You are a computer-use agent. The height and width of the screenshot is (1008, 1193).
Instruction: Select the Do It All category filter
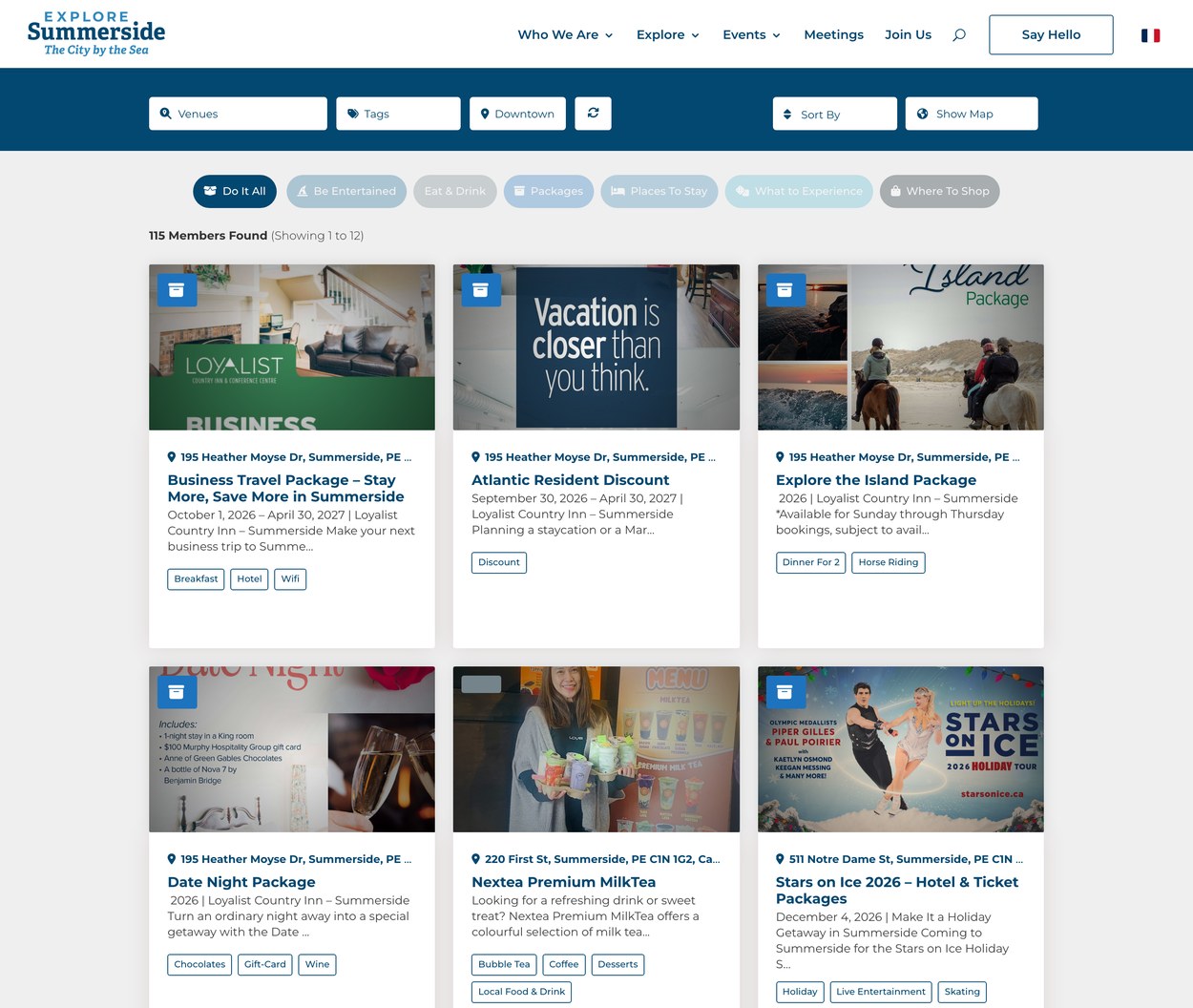[x=235, y=191]
